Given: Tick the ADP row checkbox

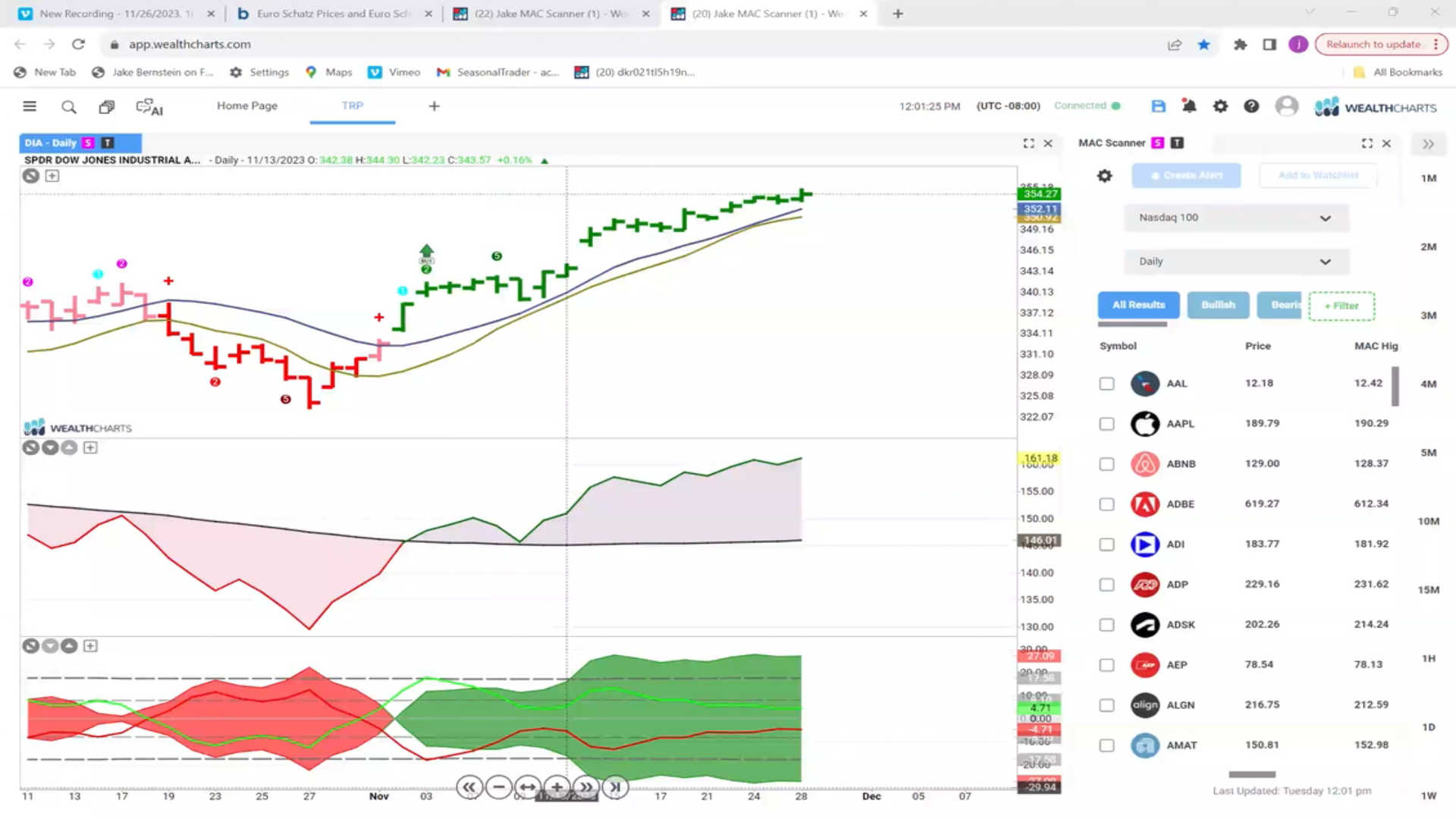Looking at the screenshot, I should pos(1107,585).
